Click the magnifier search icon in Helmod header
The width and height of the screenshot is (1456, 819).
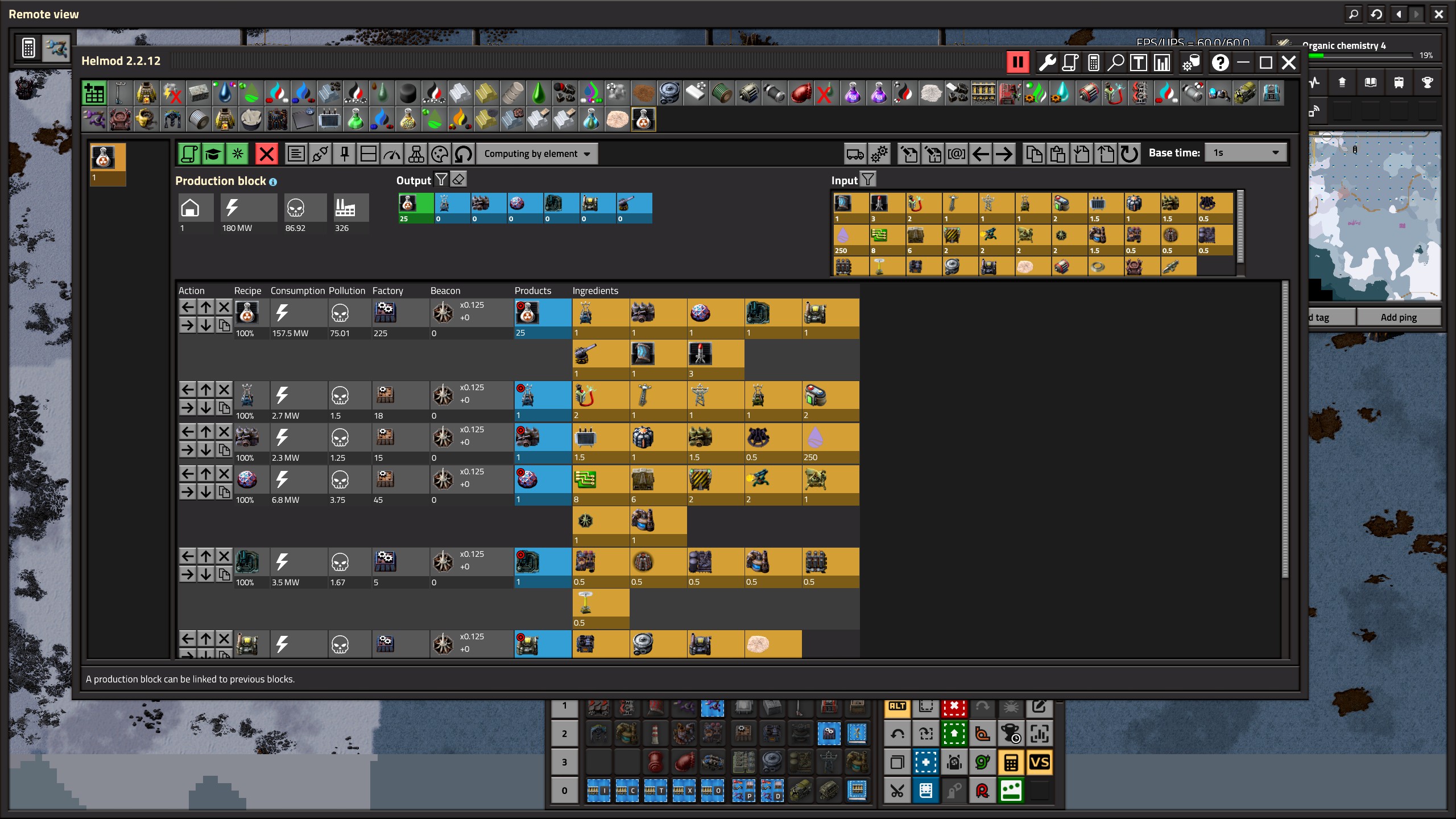click(x=1116, y=63)
